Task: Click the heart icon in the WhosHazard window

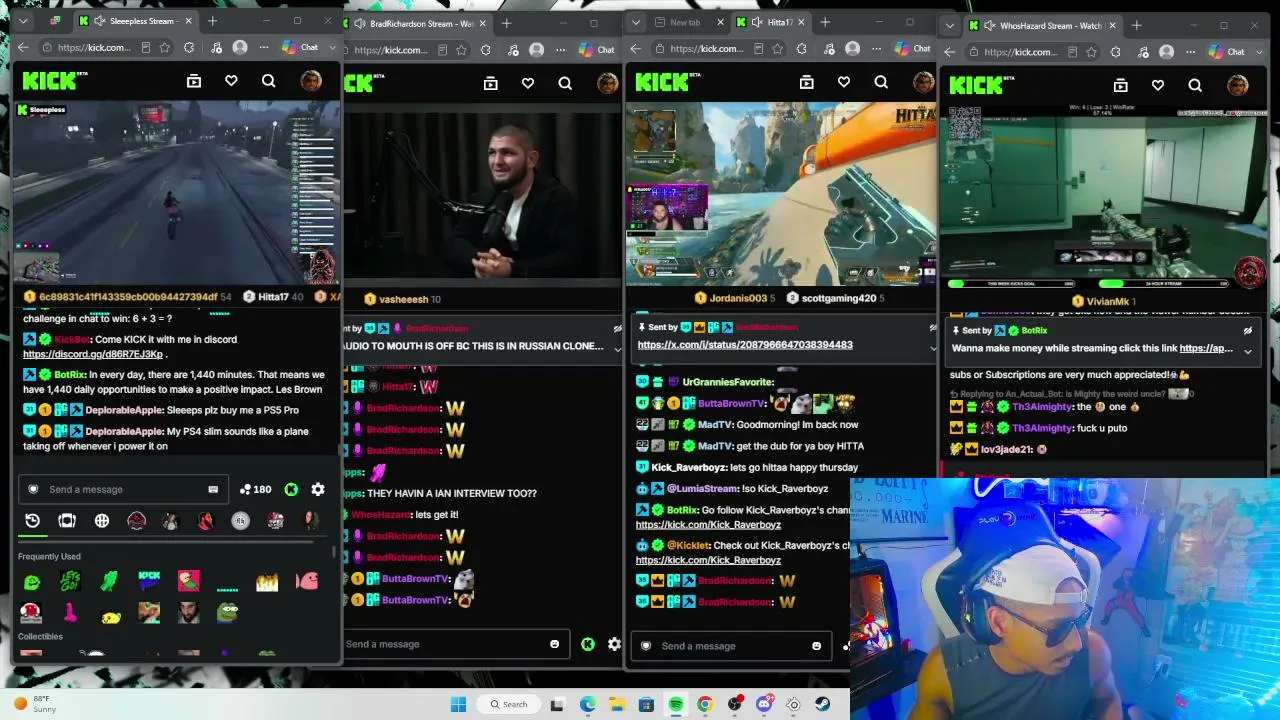Action: tap(1158, 86)
